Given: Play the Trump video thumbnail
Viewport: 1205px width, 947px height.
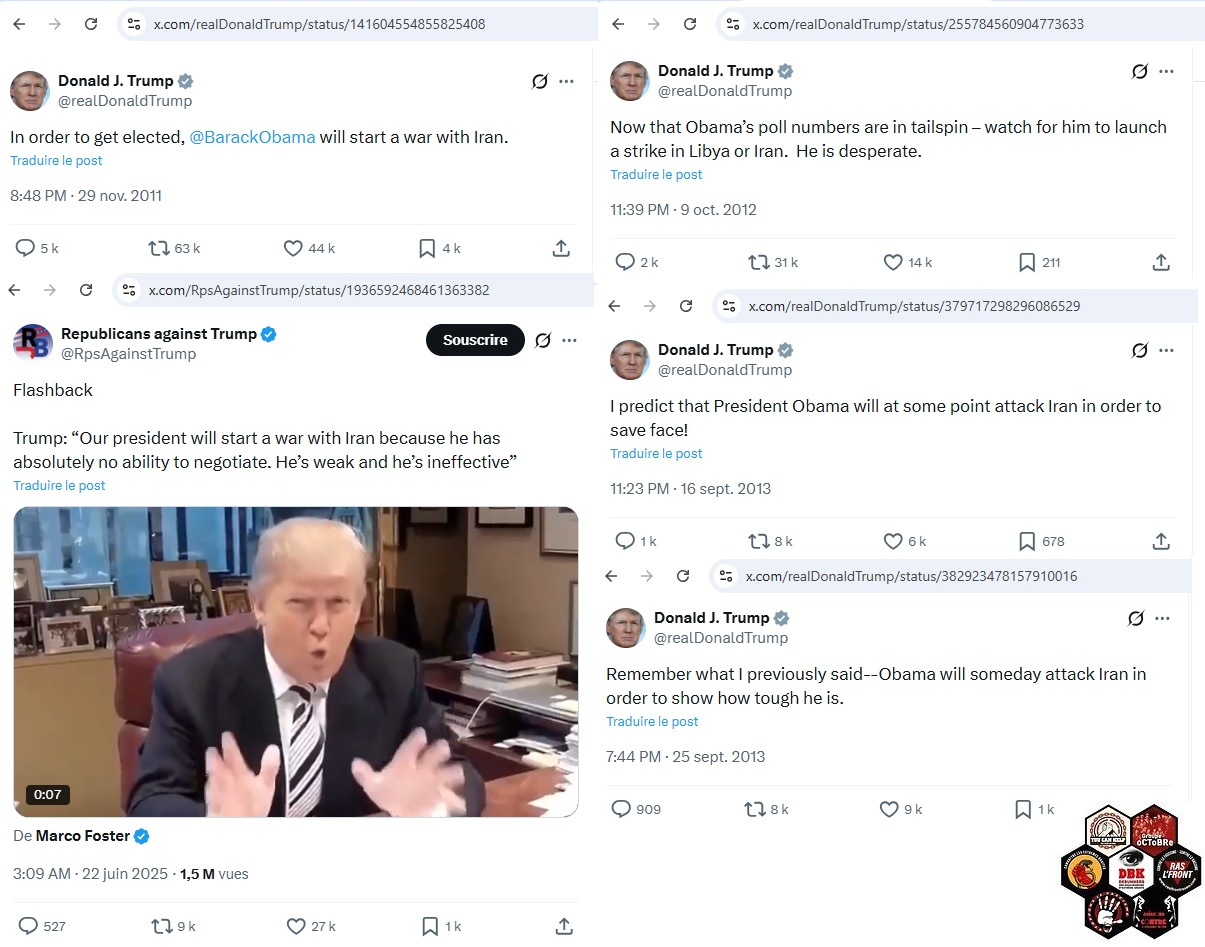Looking at the screenshot, I should coord(296,662).
